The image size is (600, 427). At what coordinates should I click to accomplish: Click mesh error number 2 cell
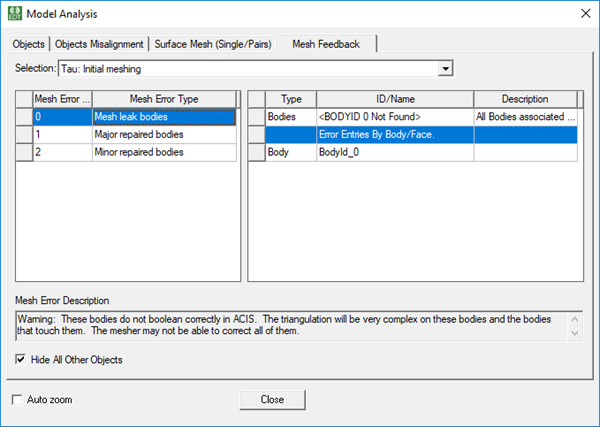point(63,152)
